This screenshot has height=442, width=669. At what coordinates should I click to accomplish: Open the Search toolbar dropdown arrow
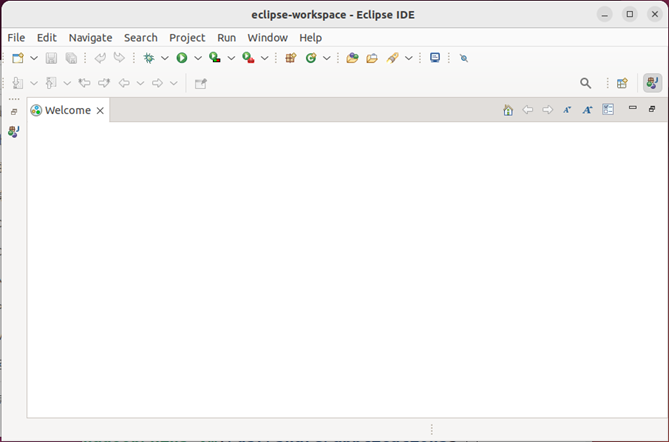[409, 58]
